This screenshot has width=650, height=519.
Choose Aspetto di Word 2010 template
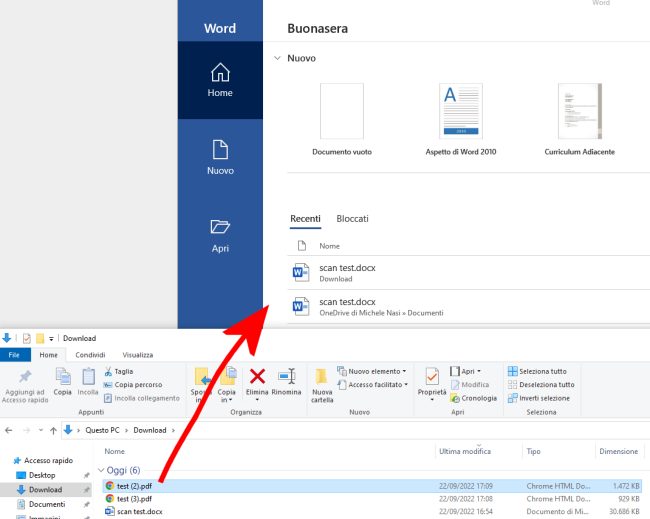461,119
